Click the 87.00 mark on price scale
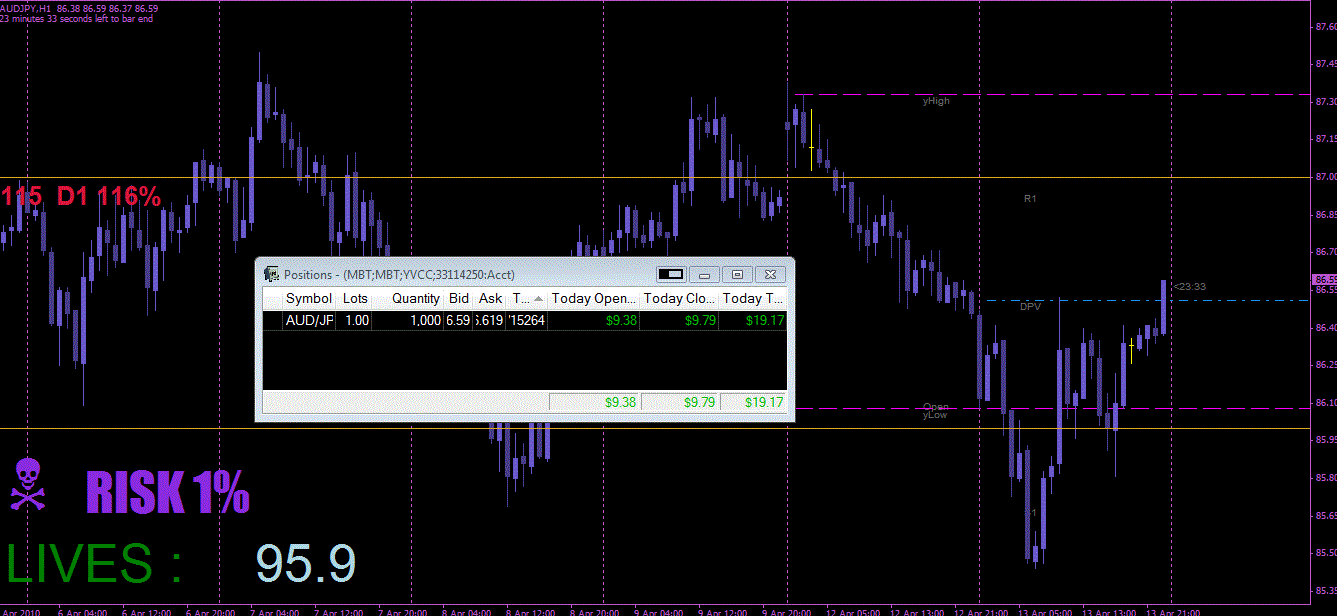 pos(1324,177)
